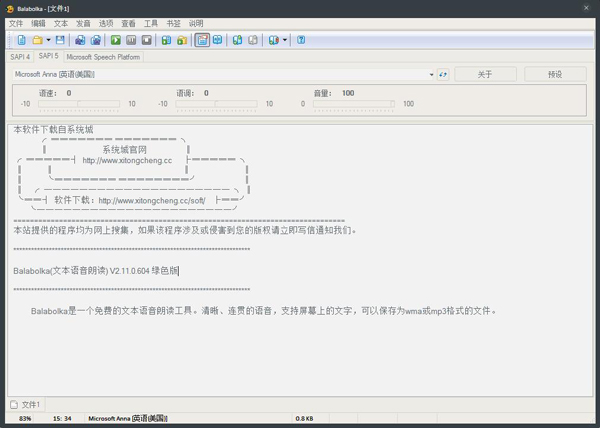Click the yellow read selected text icon
The height and width of the screenshot is (428, 600).
coord(182,40)
